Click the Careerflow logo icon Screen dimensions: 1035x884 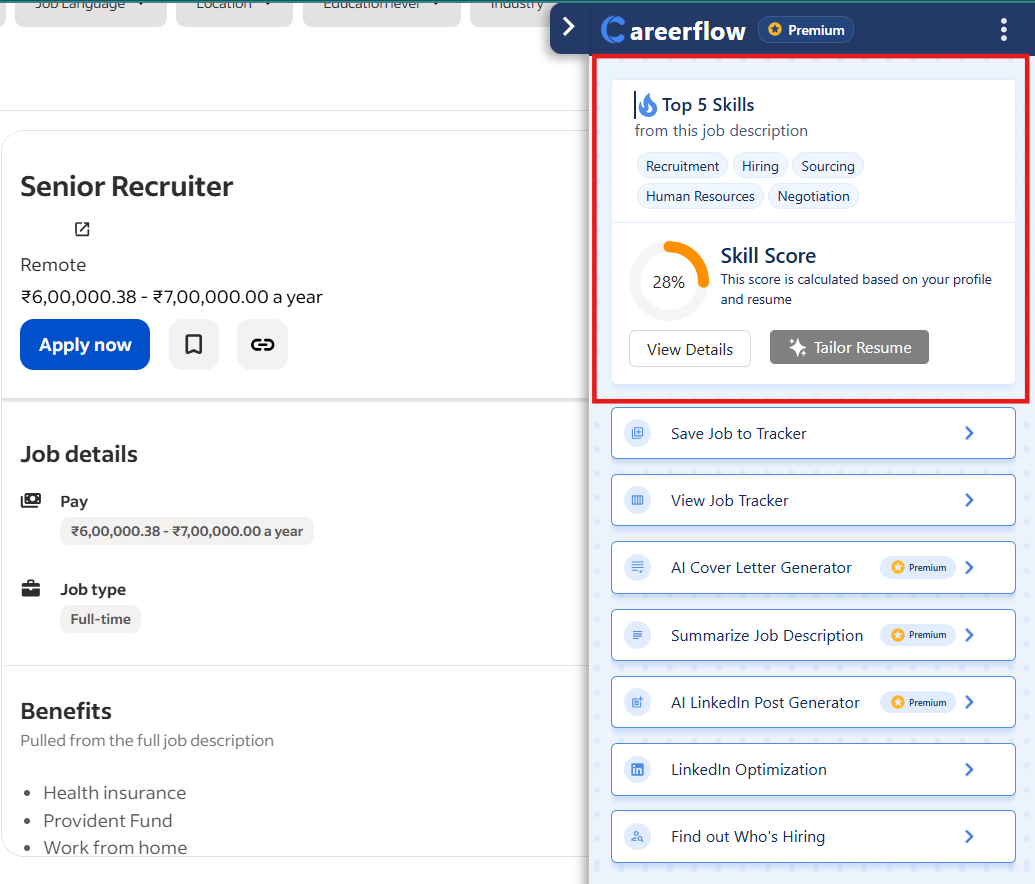coord(612,30)
